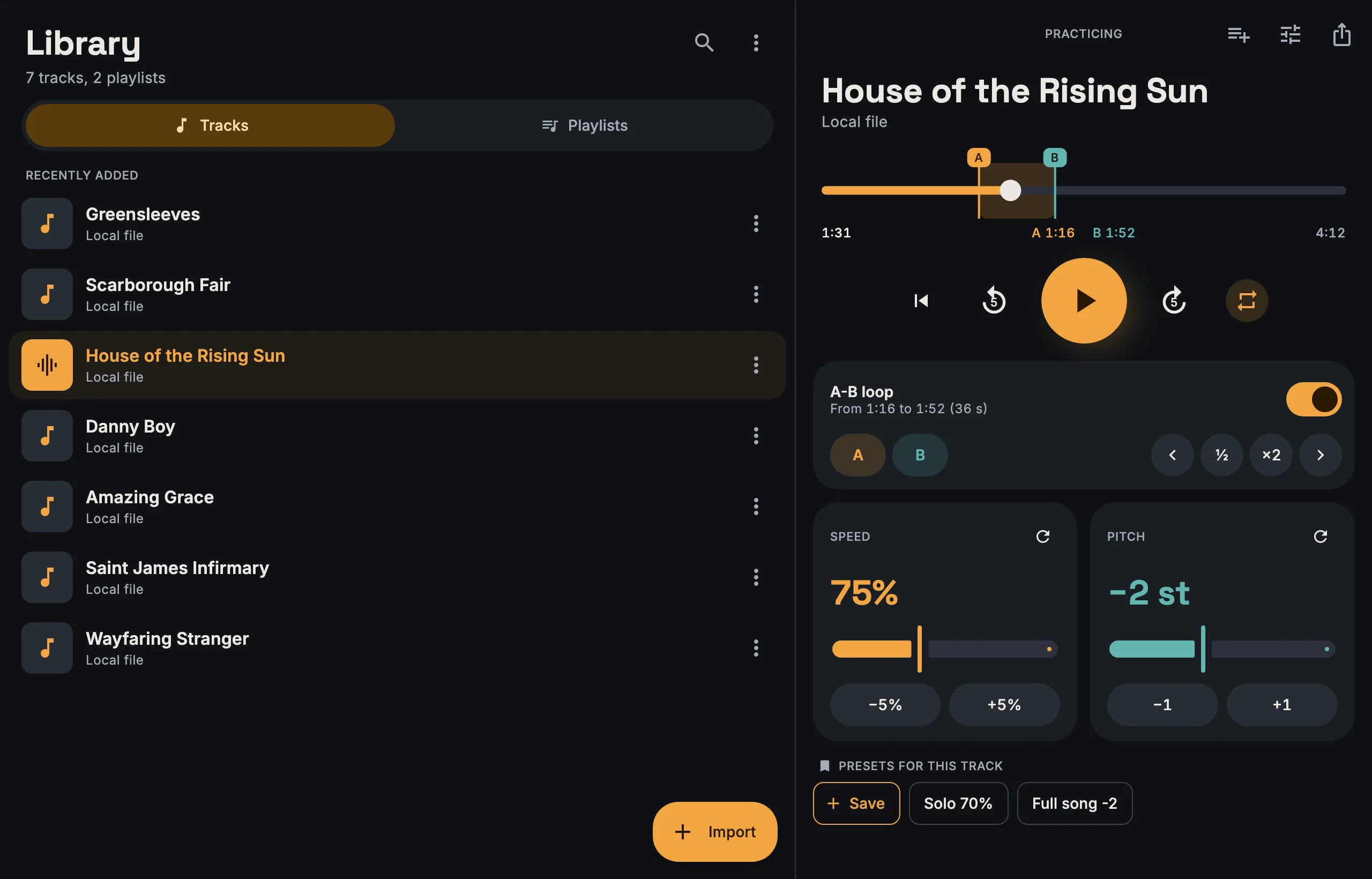The height and width of the screenshot is (879, 1372).
Task: Open library search
Action: point(704,42)
